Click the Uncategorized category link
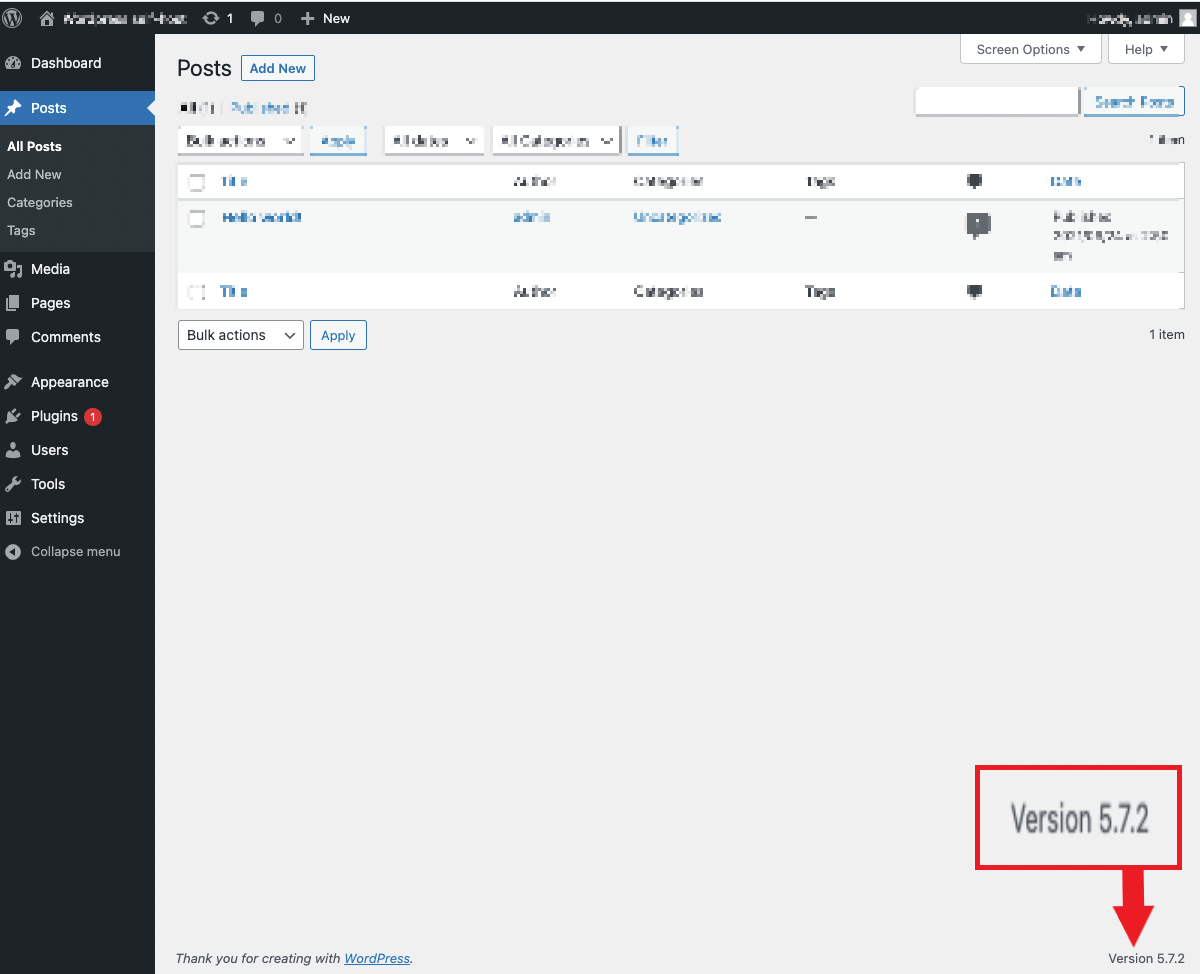The image size is (1200, 974). point(677,217)
